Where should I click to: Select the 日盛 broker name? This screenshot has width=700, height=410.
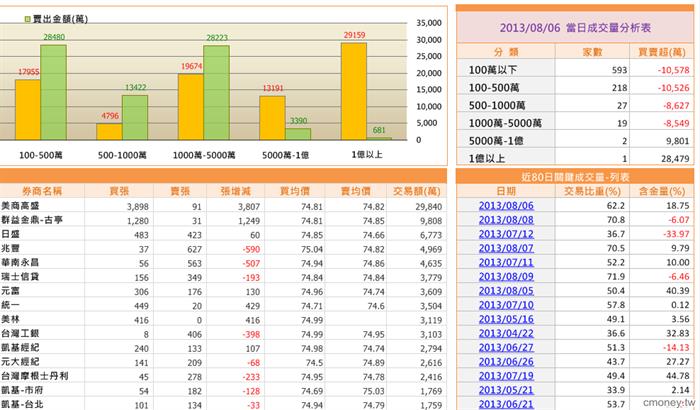coord(10,234)
